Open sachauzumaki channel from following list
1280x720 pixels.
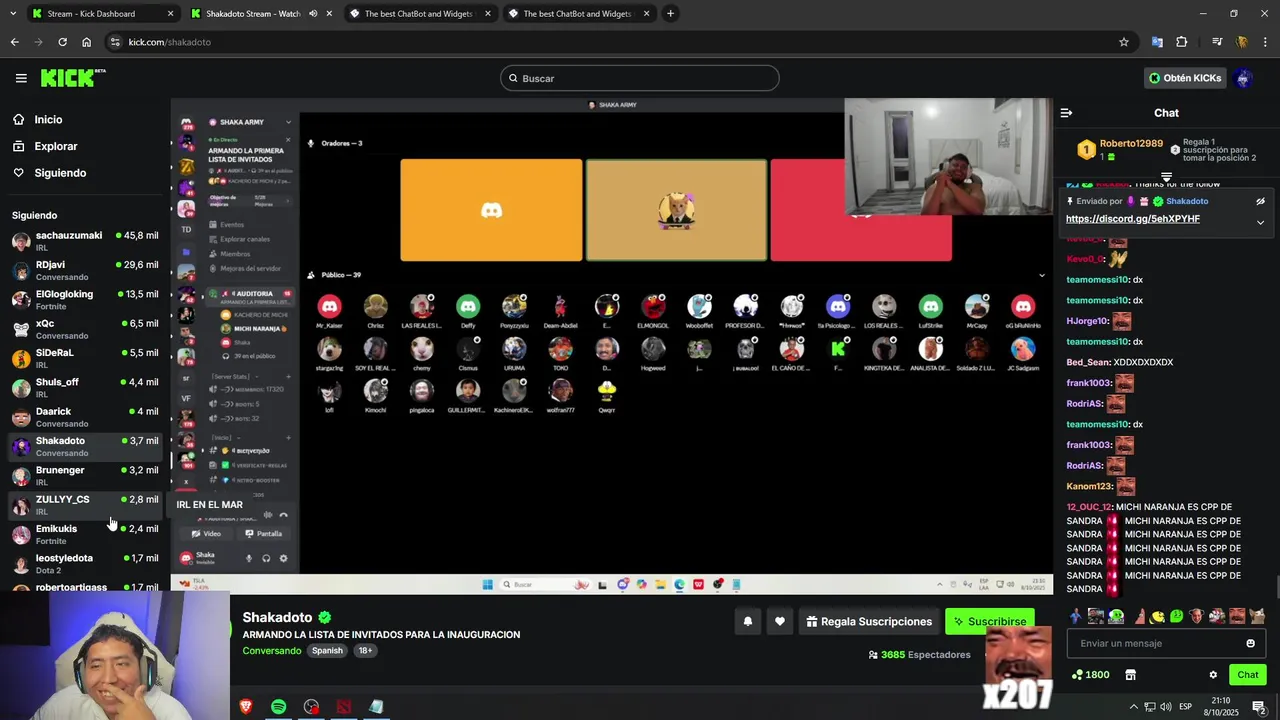click(84, 241)
